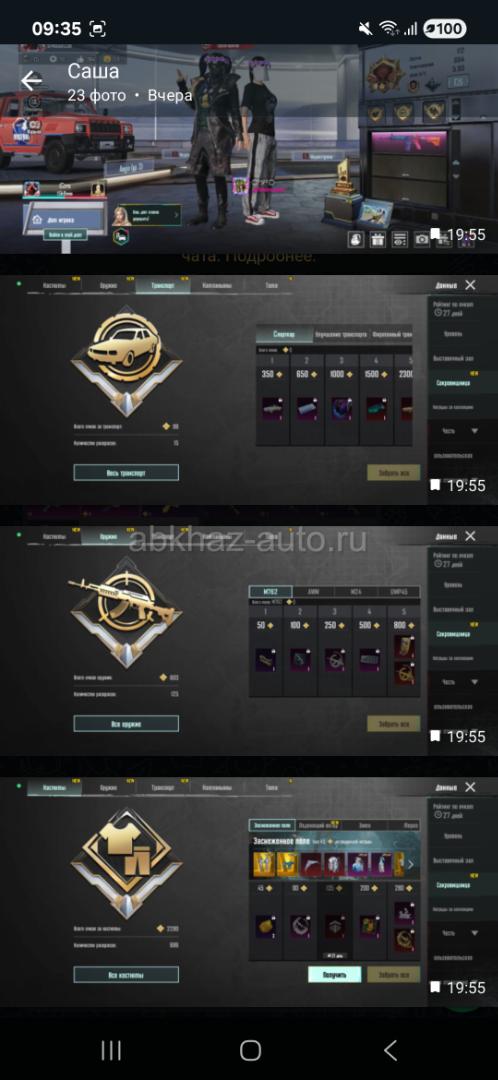Screen dimensions: 498x1080
Task: Open the Android recent apps button
Action: pyautogui.click(x=111, y=1050)
